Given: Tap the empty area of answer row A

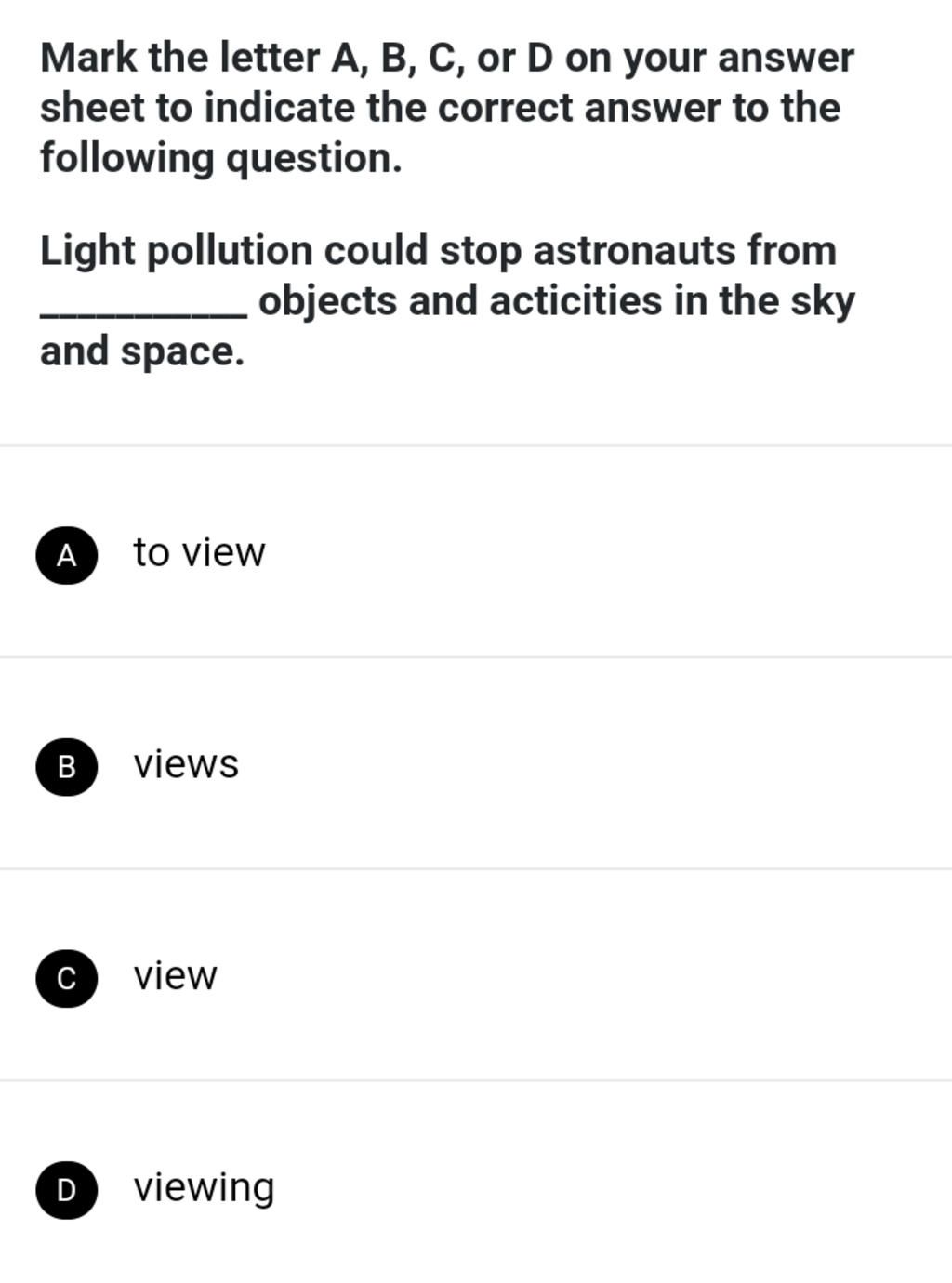Looking at the screenshot, I should (604, 552).
